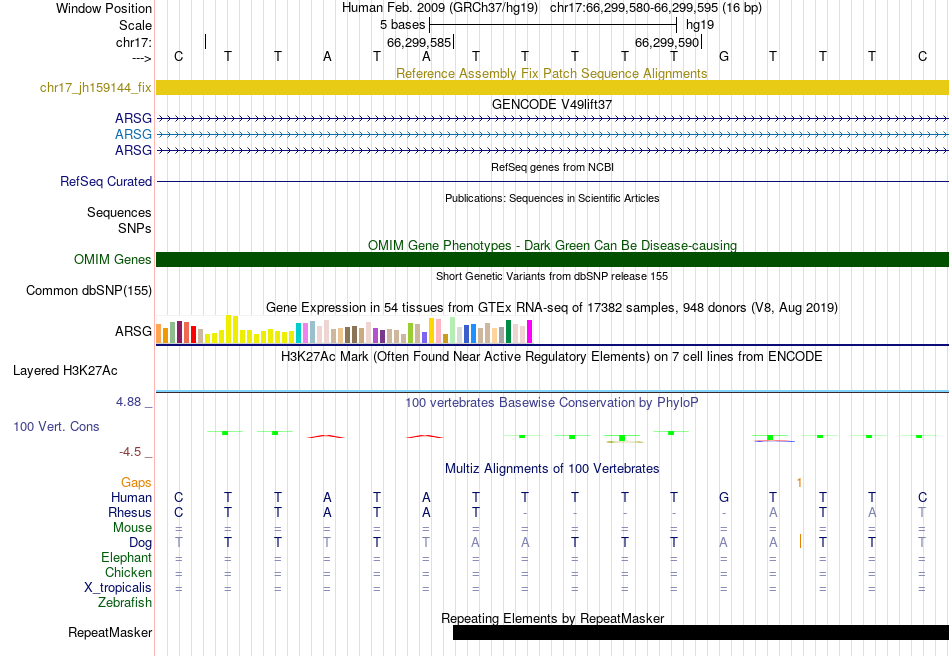This screenshot has width=950, height=656.
Task: Select the Chicken alignment row label
Action: point(128,572)
